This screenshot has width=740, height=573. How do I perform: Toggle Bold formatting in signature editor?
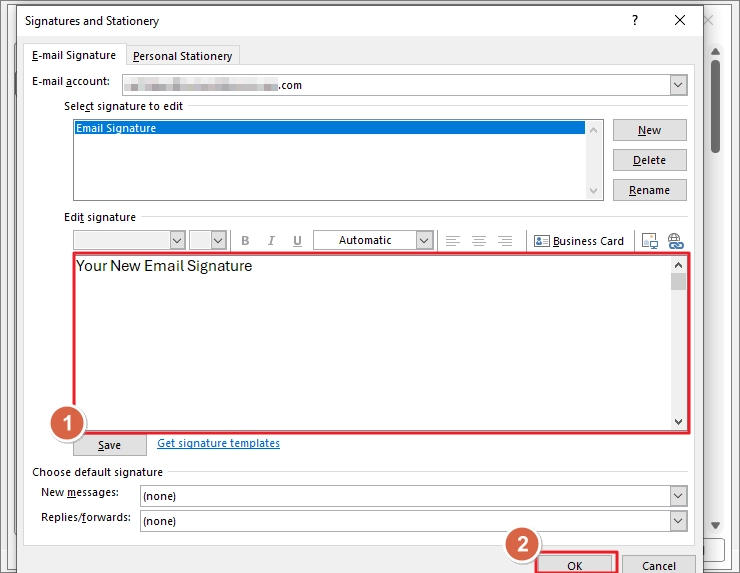tap(245, 241)
